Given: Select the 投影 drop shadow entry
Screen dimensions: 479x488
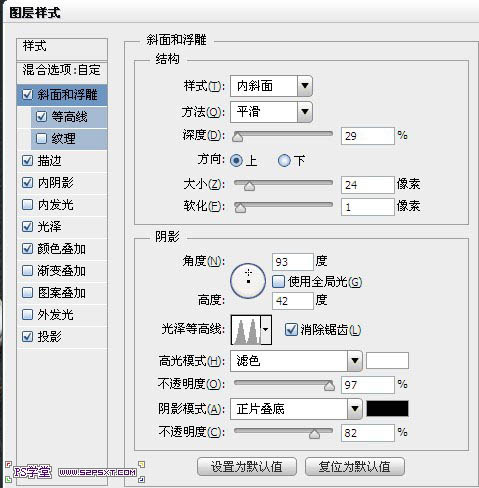Looking at the screenshot, I should click(x=62, y=337).
